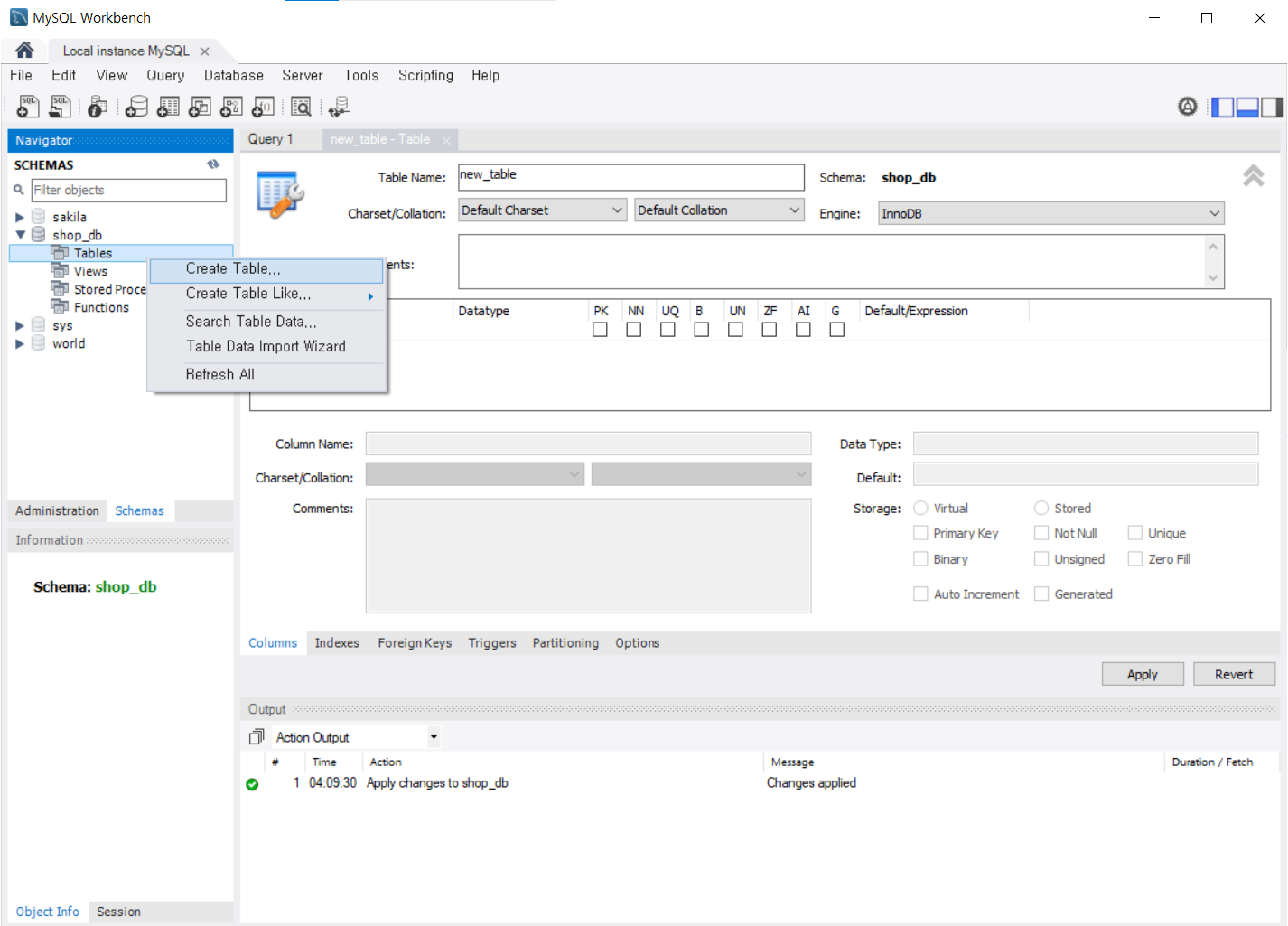This screenshot has height=926, width=1288.
Task: Open SQL script file icon
Action: point(60,107)
